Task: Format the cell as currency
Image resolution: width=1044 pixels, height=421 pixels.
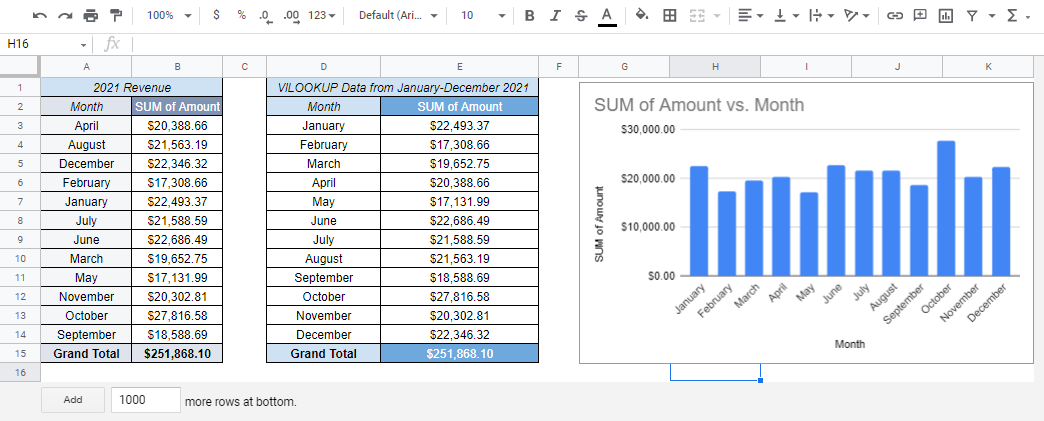Action: [217, 16]
